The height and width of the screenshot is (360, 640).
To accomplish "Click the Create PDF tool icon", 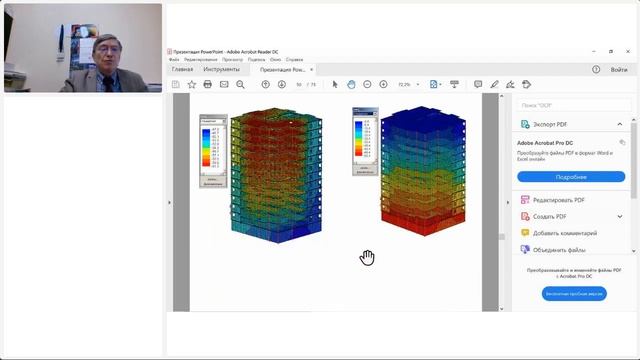I will tap(525, 216).
